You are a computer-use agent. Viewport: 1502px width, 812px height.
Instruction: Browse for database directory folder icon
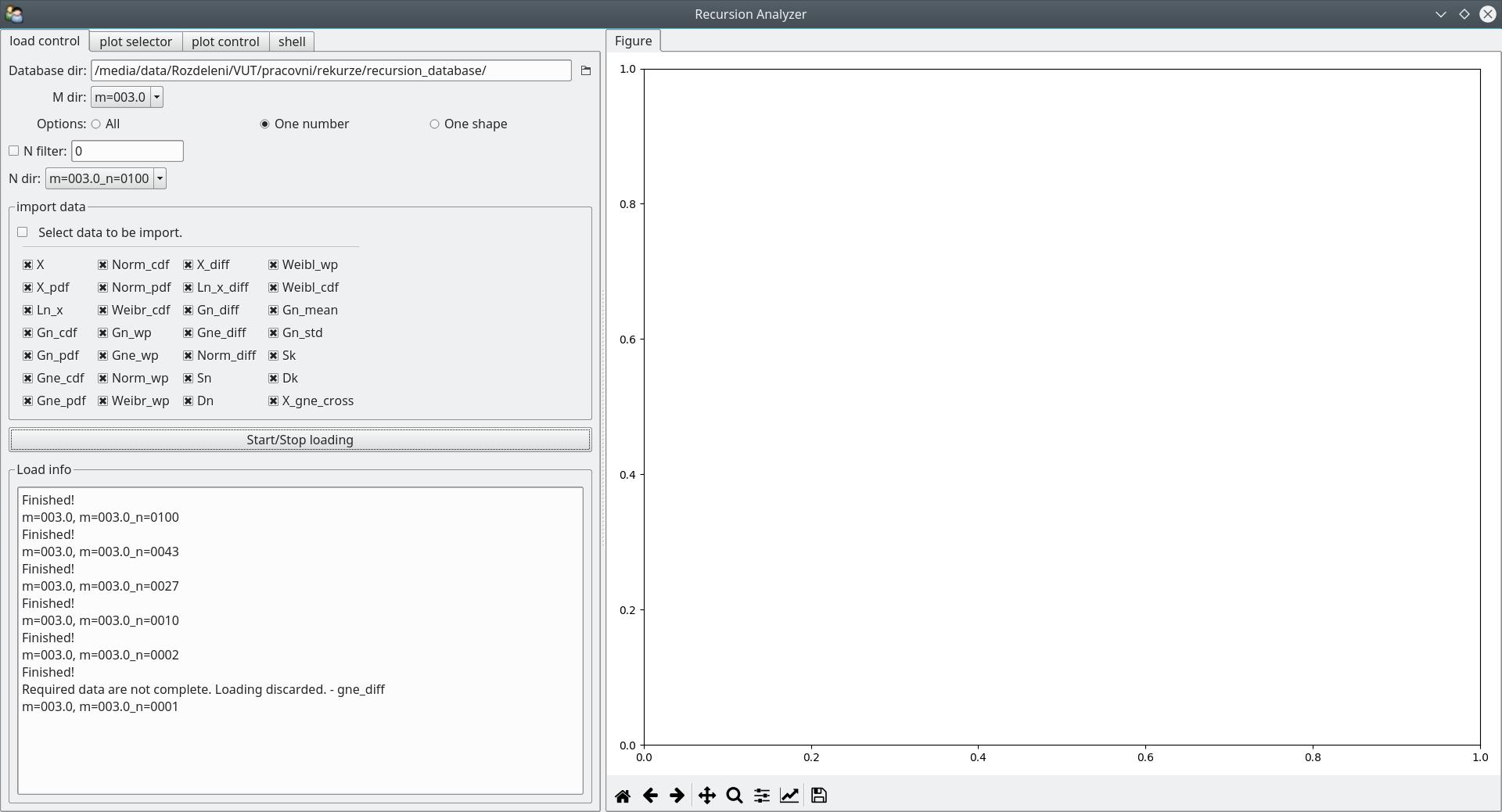[x=586, y=70]
